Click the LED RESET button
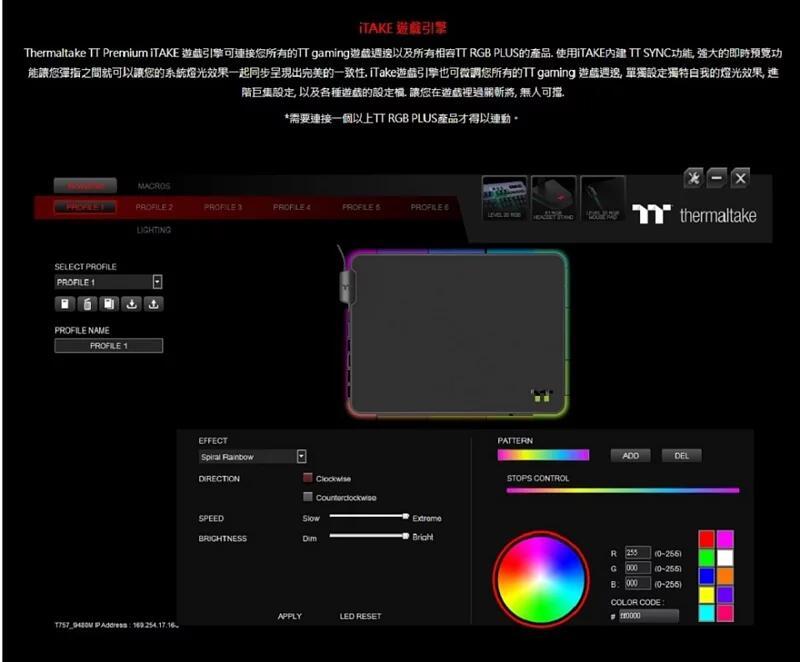 [360, 616]
